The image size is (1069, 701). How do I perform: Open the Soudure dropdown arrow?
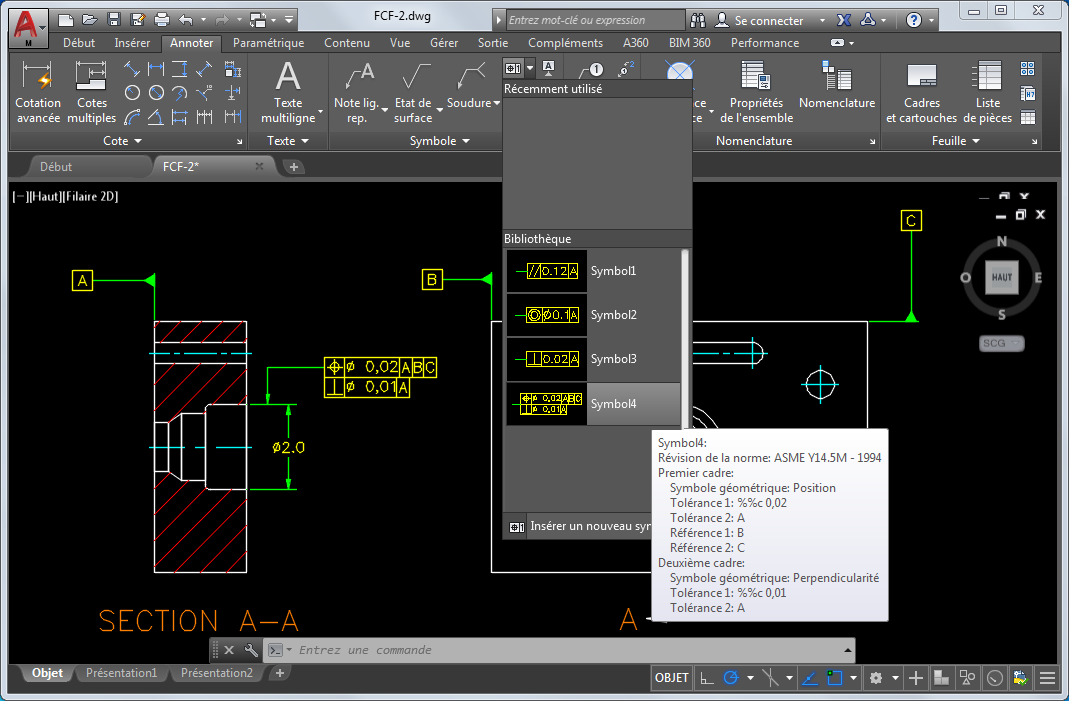497,103
